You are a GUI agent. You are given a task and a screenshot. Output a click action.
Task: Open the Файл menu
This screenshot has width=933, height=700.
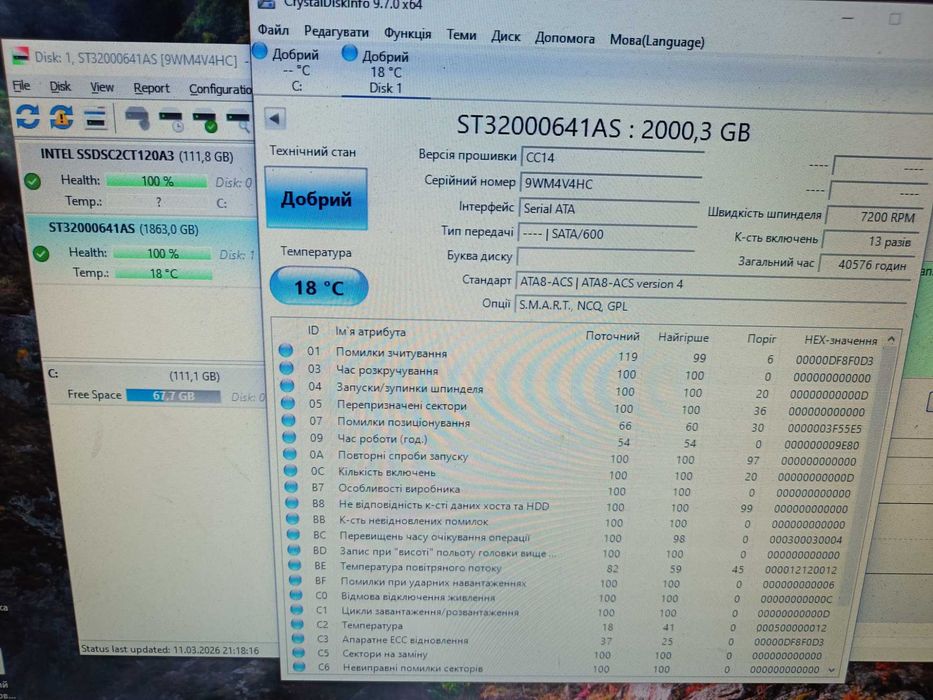click(x=273, y=30)
